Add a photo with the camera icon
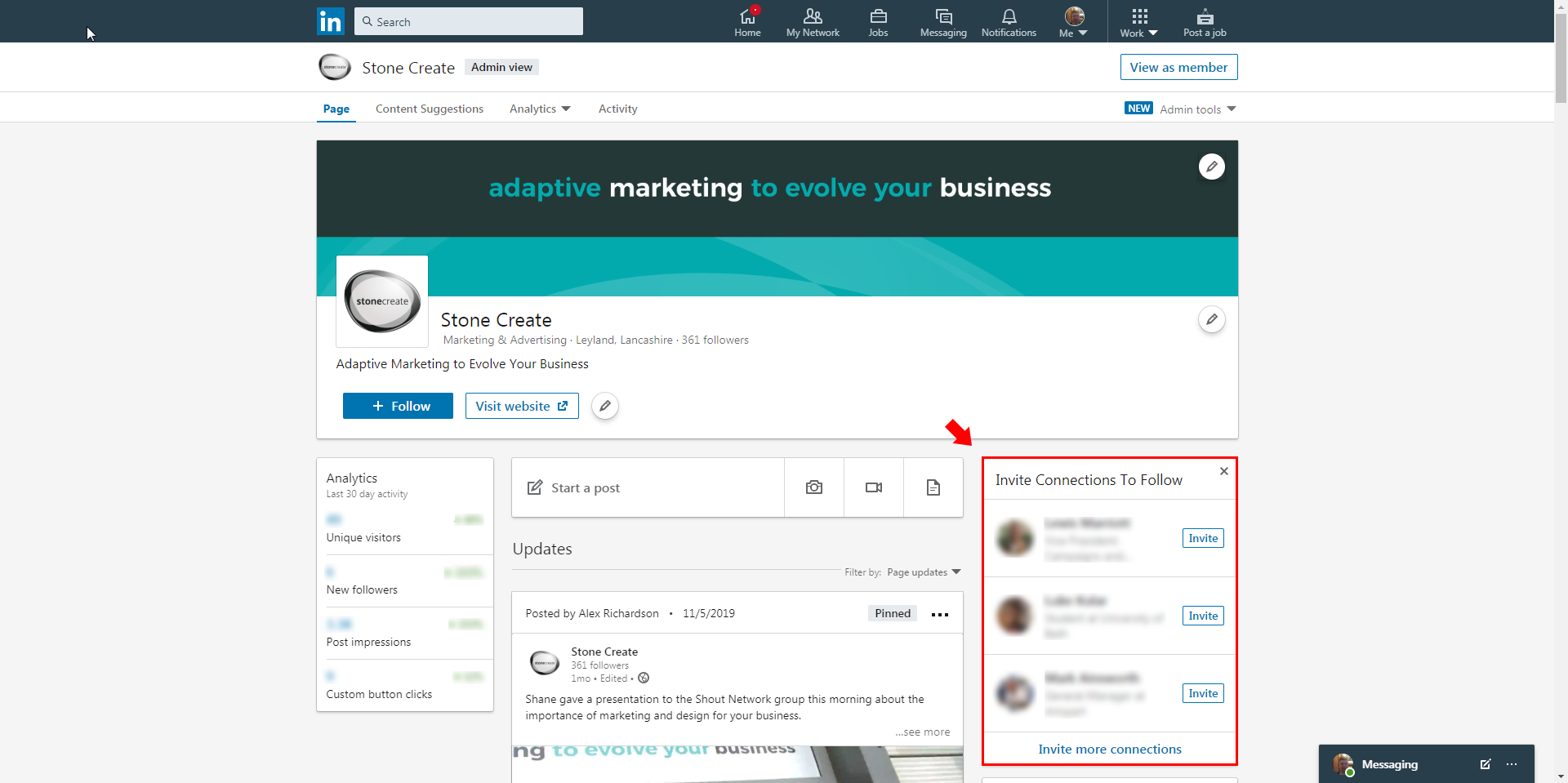Viewport: 1568px width, 783px height. point(814,487)
